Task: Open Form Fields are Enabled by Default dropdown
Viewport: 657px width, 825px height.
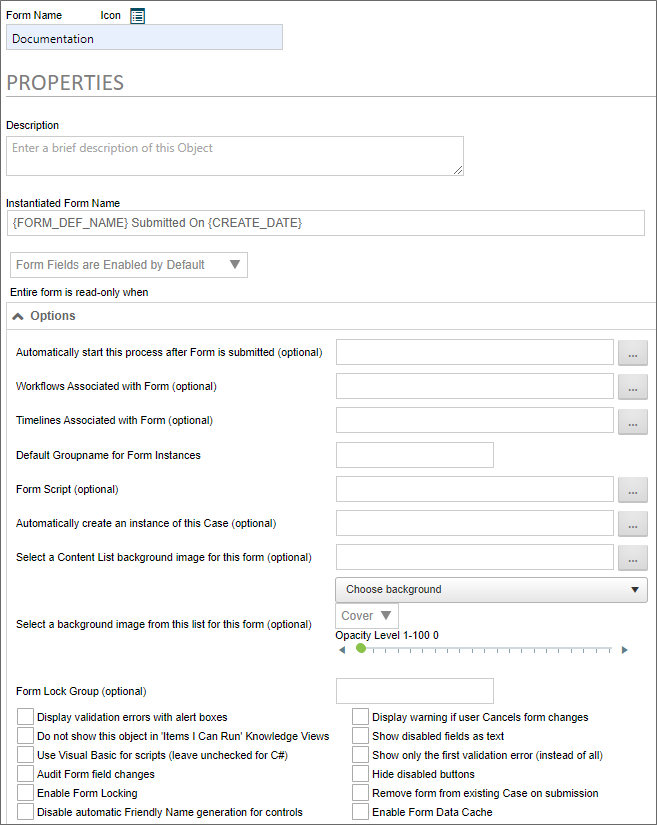Action: tap(128, 265)
